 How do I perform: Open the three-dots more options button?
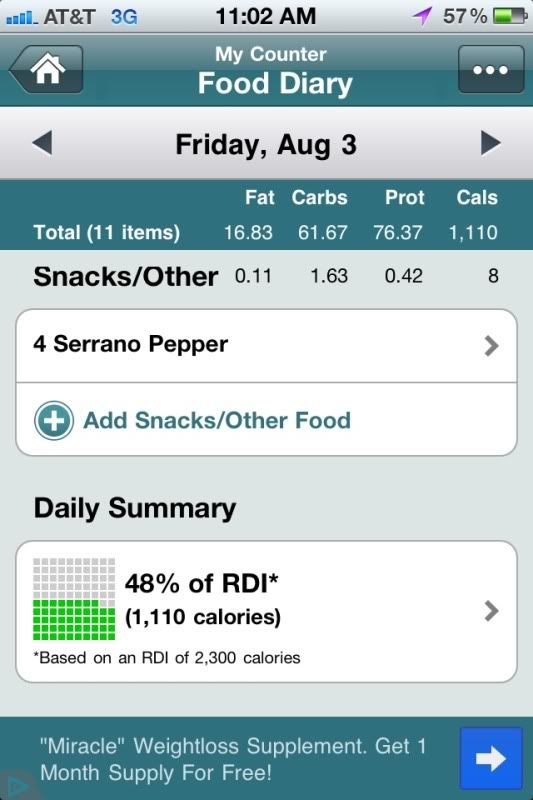click(491, 69)
